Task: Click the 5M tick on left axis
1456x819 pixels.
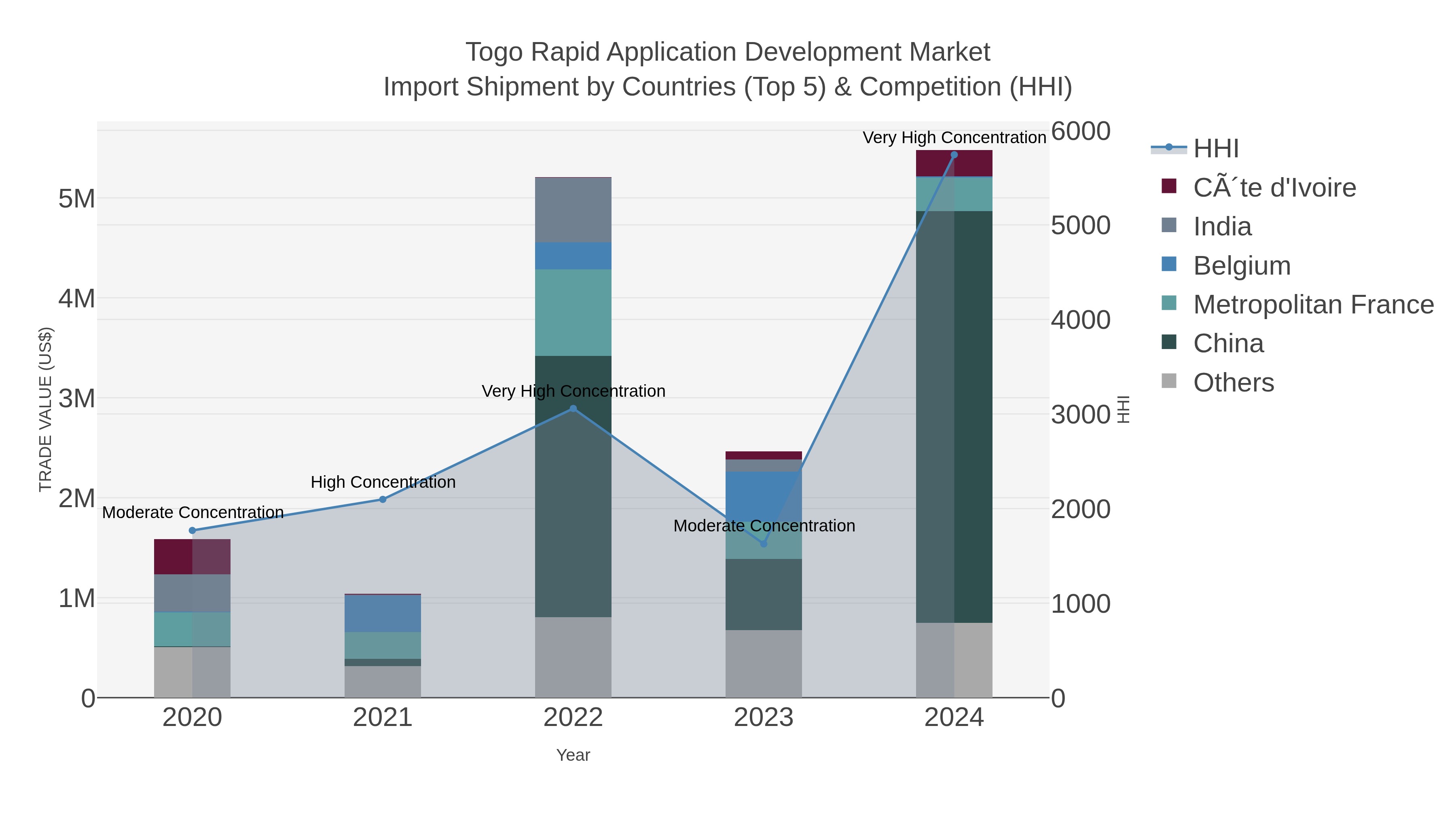Action: [77, 199]
